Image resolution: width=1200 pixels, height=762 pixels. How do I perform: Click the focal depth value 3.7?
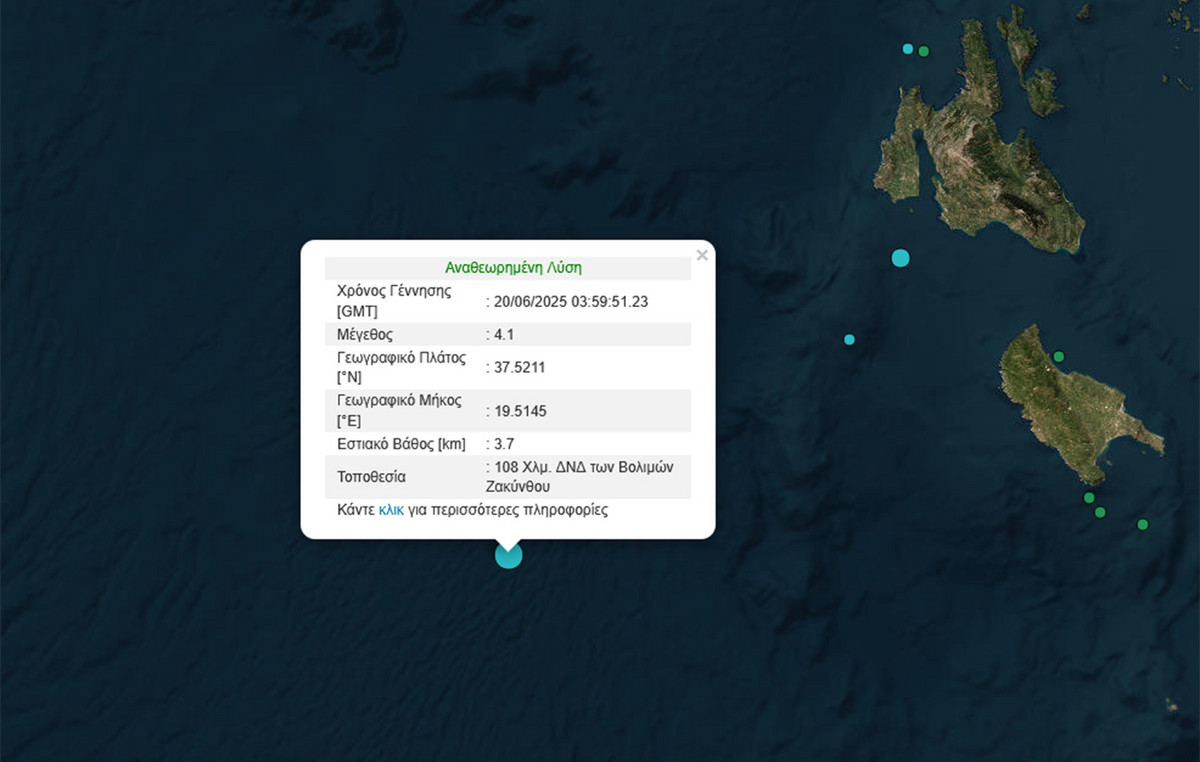506,443
